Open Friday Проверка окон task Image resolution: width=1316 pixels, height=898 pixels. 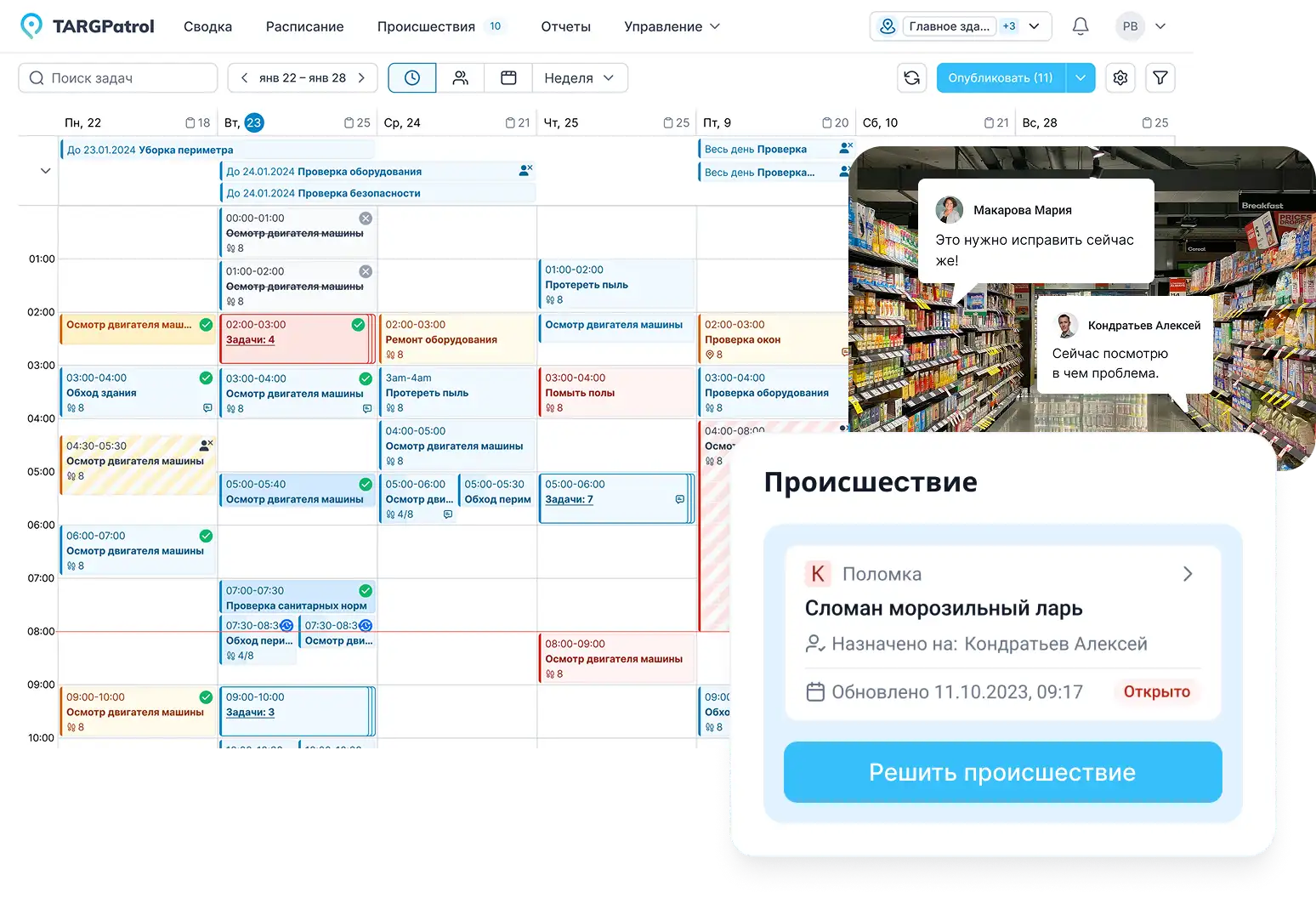tap(772, 339)
